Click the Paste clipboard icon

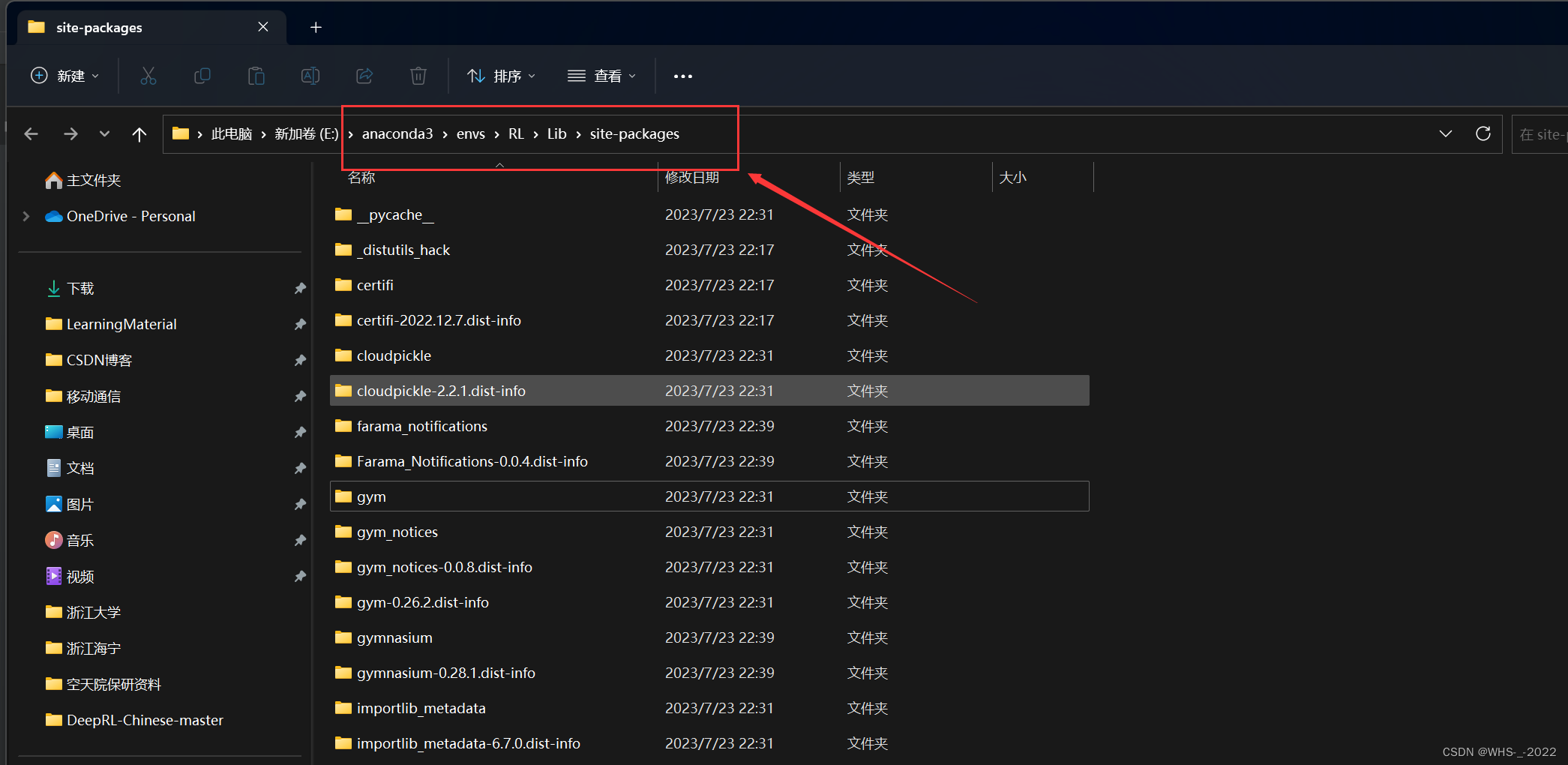click(256, 76)
